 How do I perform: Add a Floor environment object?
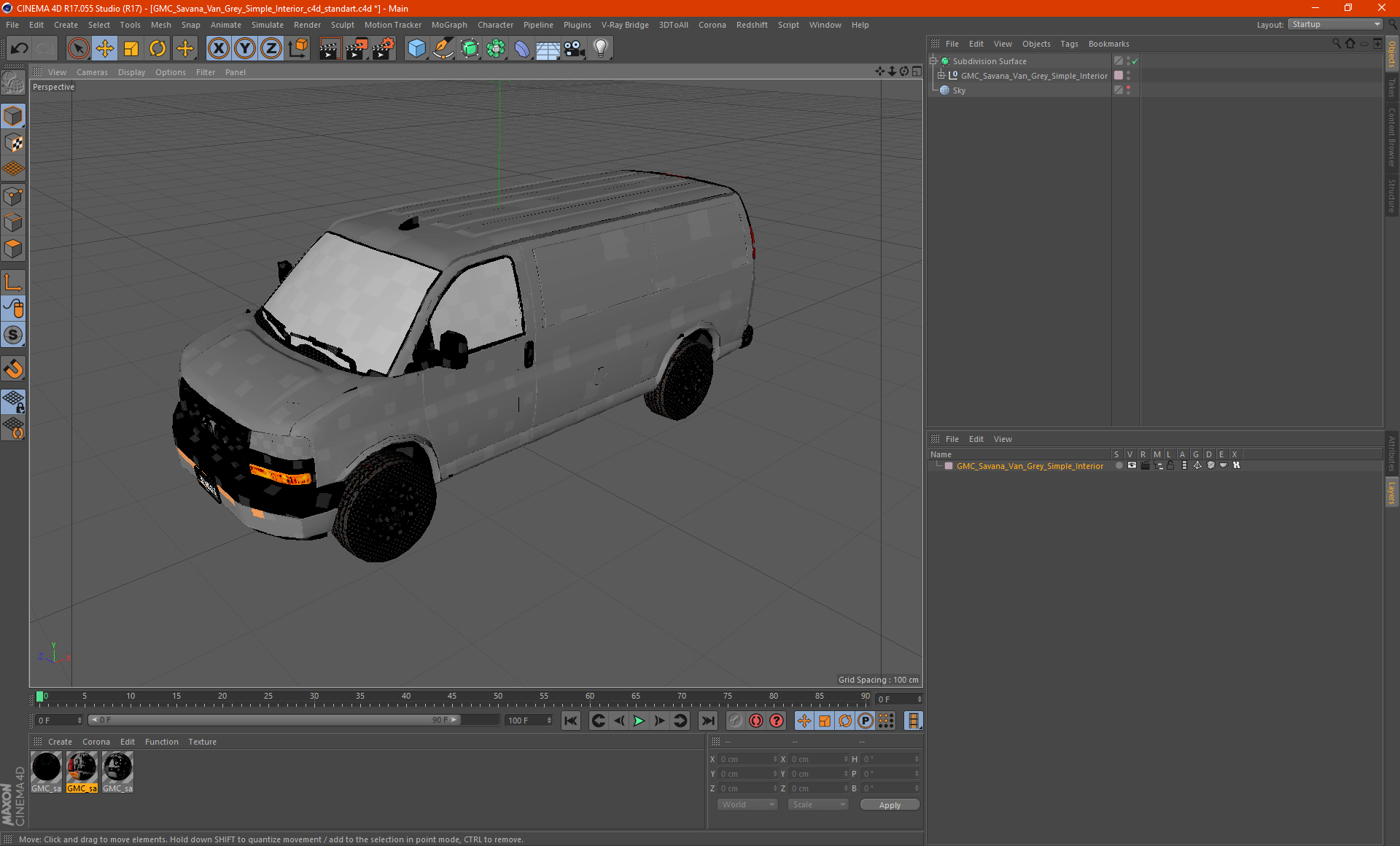tap(548, 48)
